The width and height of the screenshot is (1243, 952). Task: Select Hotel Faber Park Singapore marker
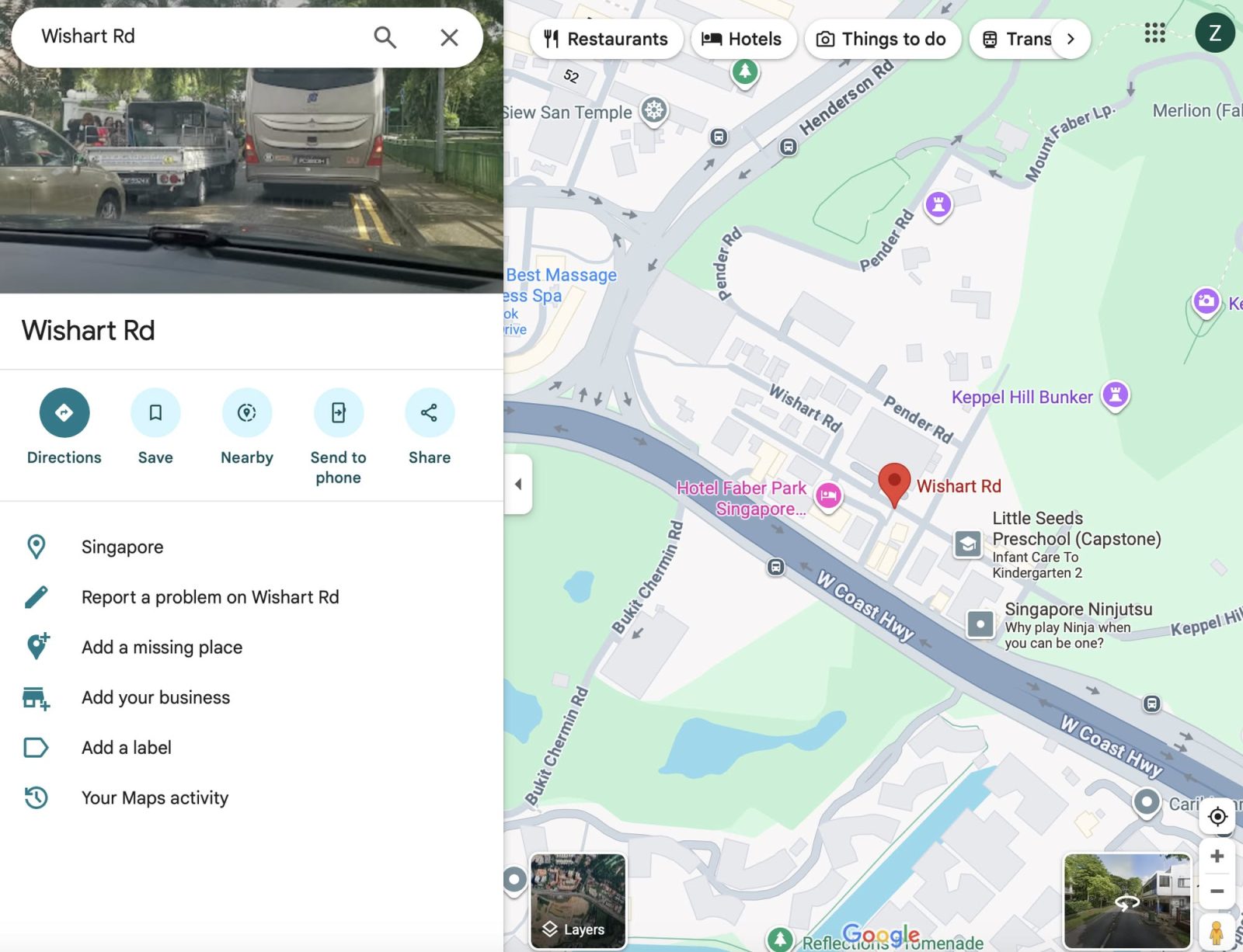coord(829,495)
